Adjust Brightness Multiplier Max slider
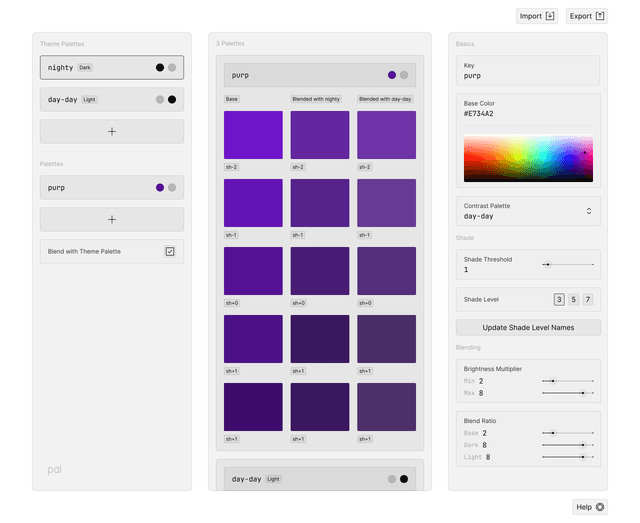 (x=567, y=393)
